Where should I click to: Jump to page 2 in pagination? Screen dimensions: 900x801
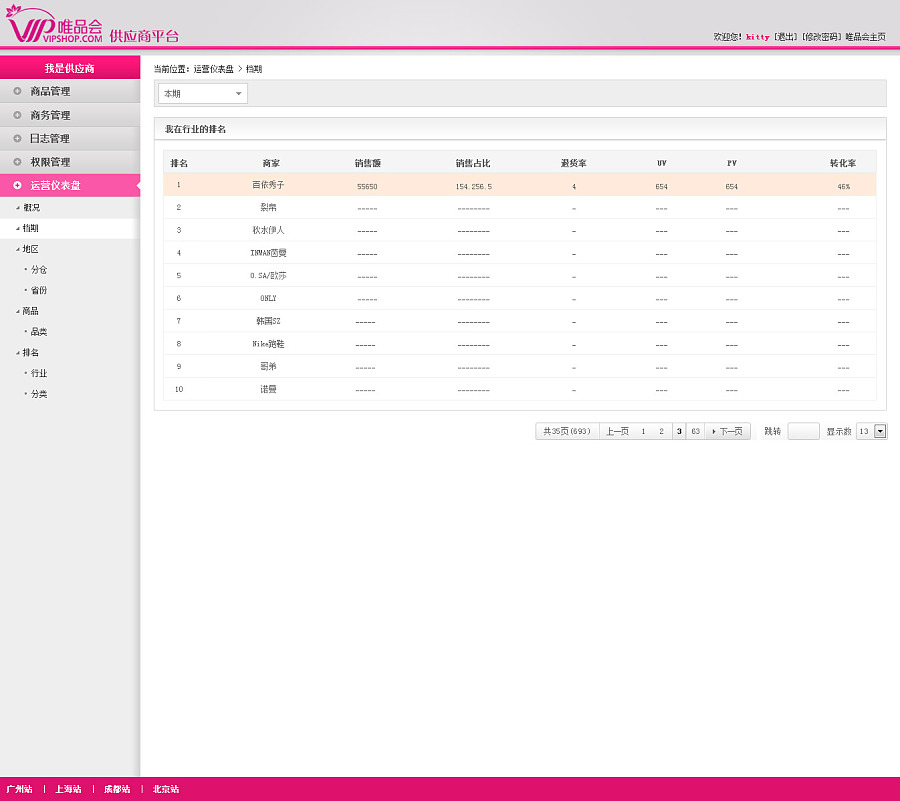pyautogui.click(x=661, y=431)
